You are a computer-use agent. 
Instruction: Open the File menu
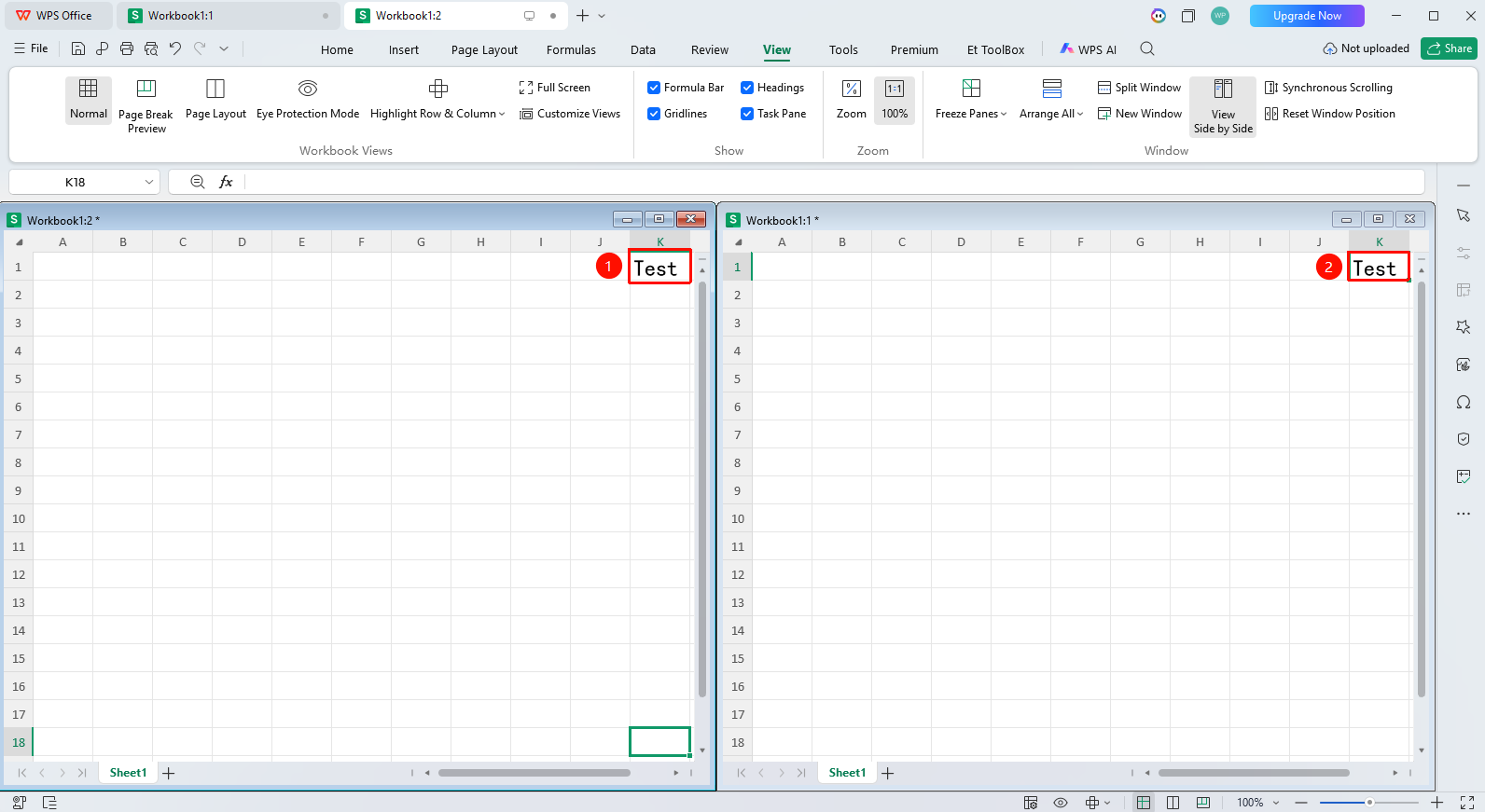point(31,48)
